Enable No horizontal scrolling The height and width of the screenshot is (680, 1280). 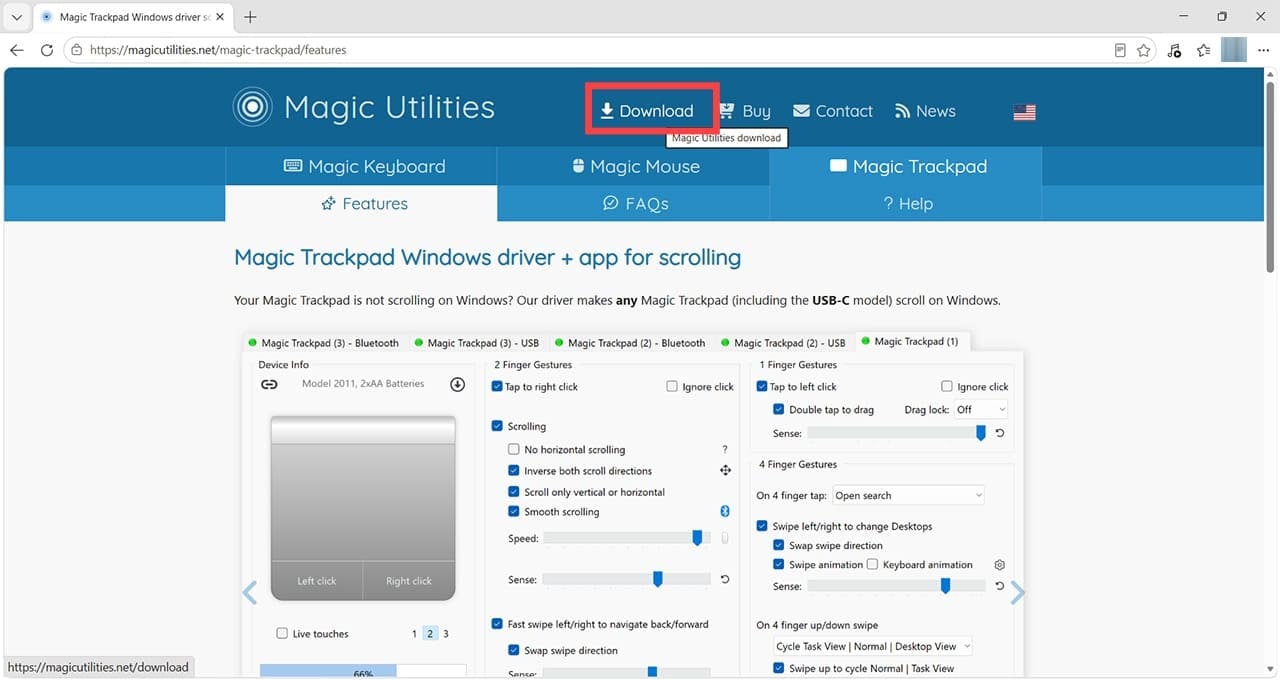click(514, 450)
